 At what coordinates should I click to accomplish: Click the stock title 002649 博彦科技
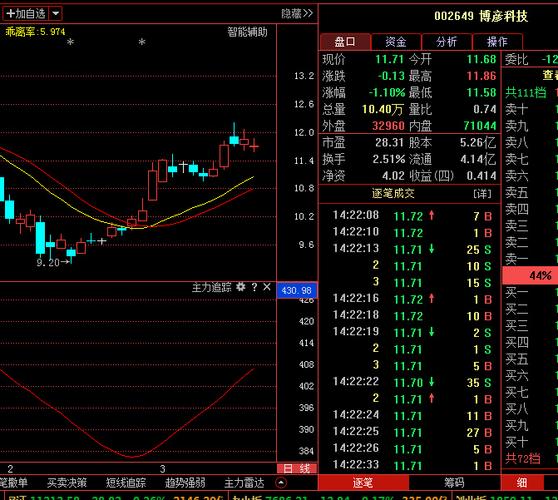point(481,16)
